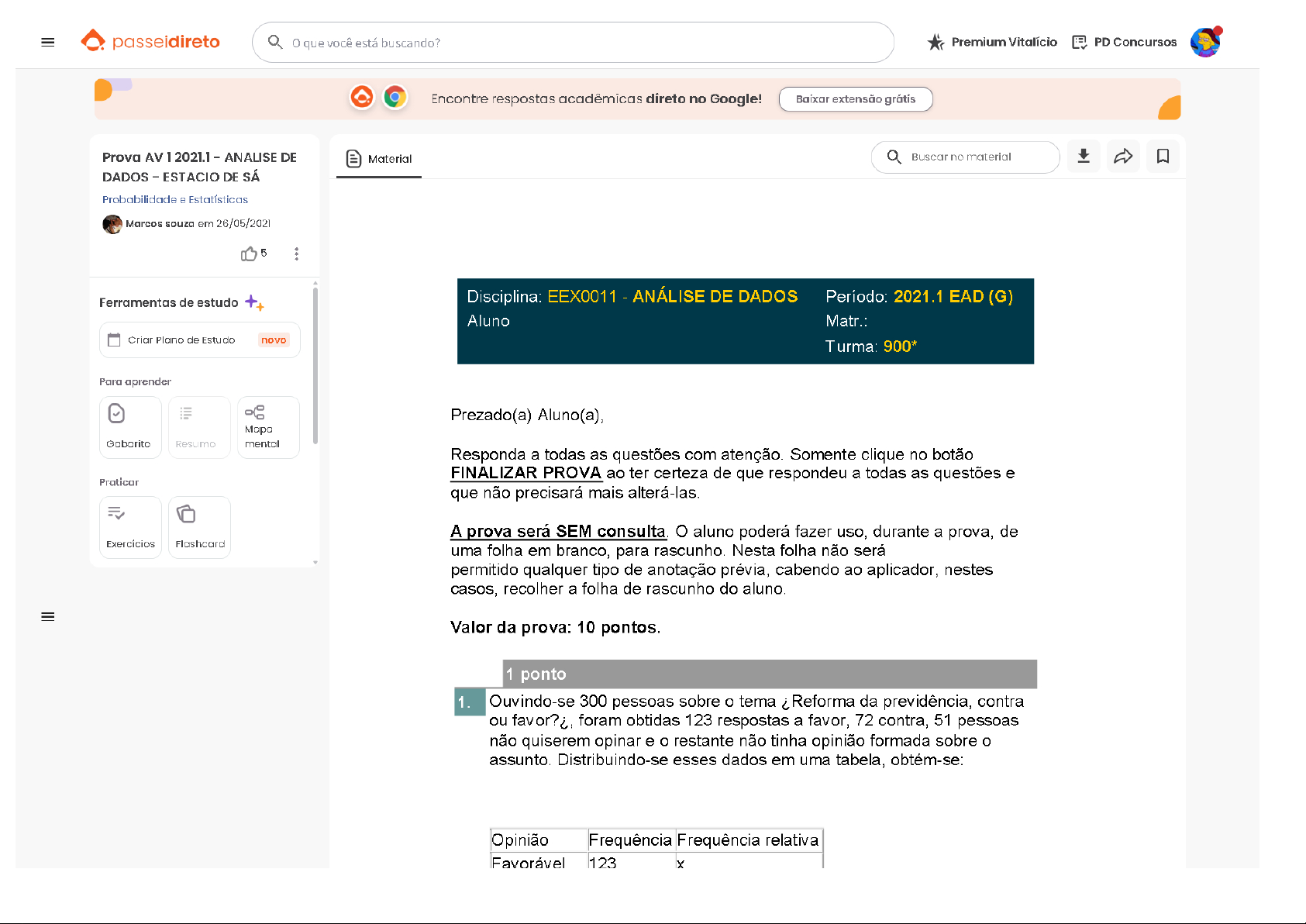1306x924 pixels.
Task: Open the user profile avatar menu
Action: click(x=1204, y=43)
